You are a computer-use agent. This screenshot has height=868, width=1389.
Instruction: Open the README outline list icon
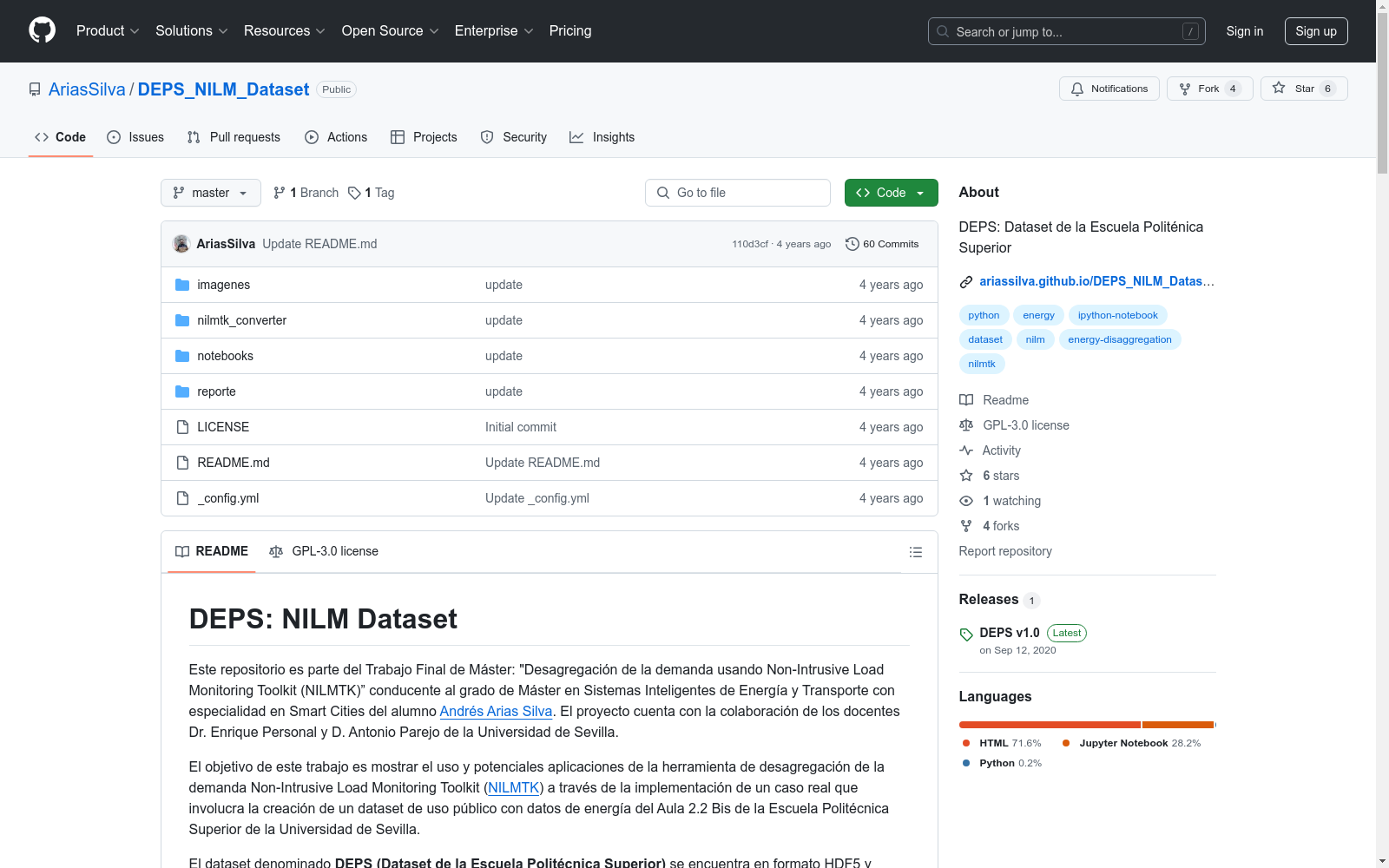[x=915, y=552]
